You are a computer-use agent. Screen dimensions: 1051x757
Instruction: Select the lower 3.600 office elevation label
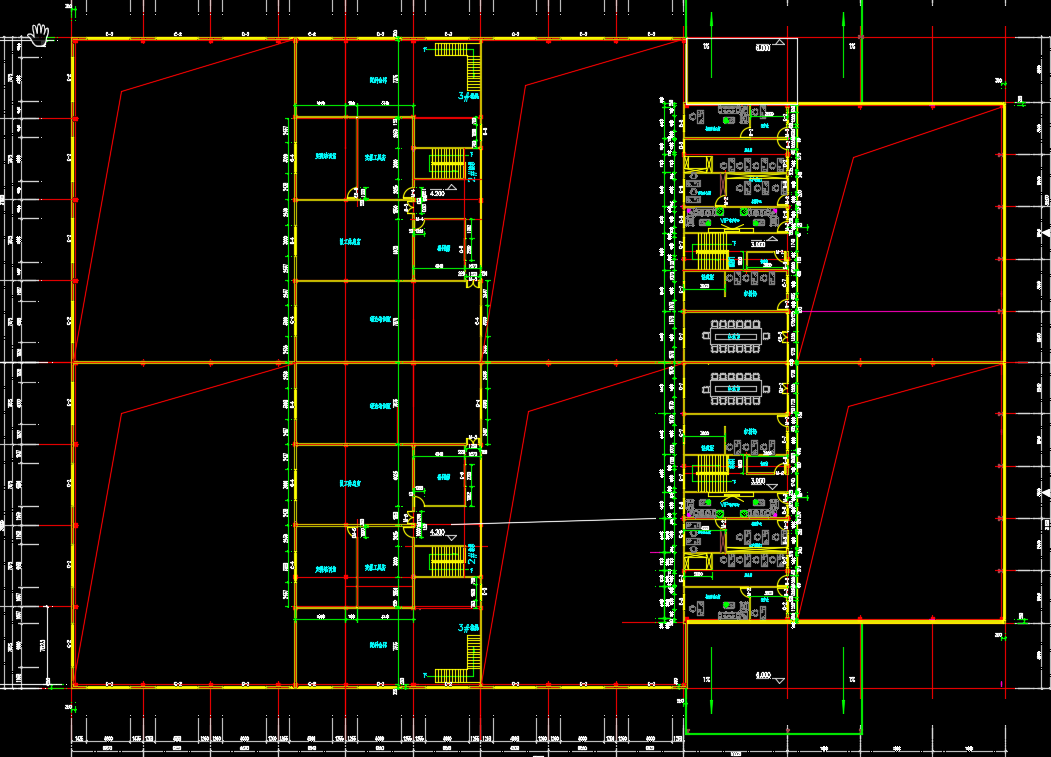pos(758,481)
